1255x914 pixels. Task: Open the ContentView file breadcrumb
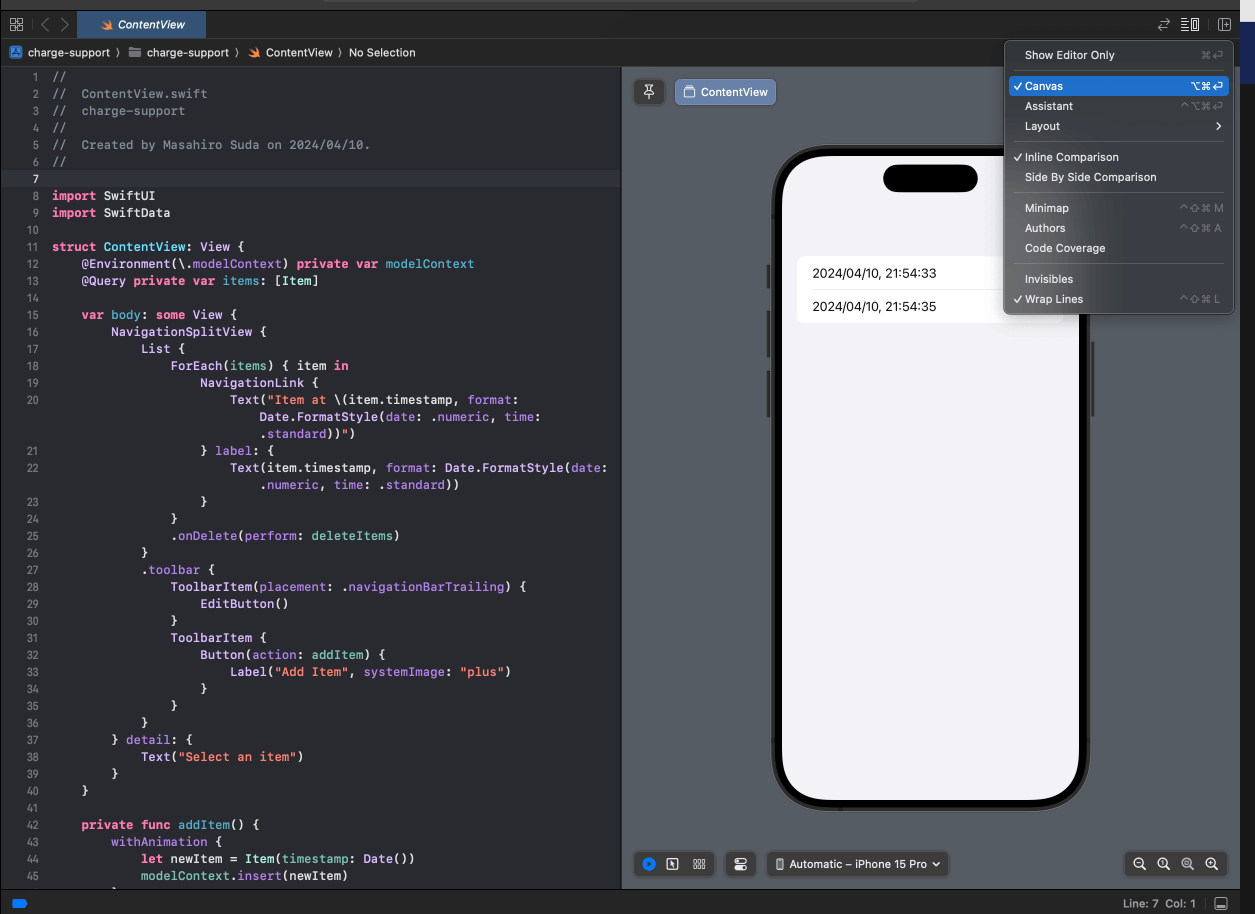point(290,52)
